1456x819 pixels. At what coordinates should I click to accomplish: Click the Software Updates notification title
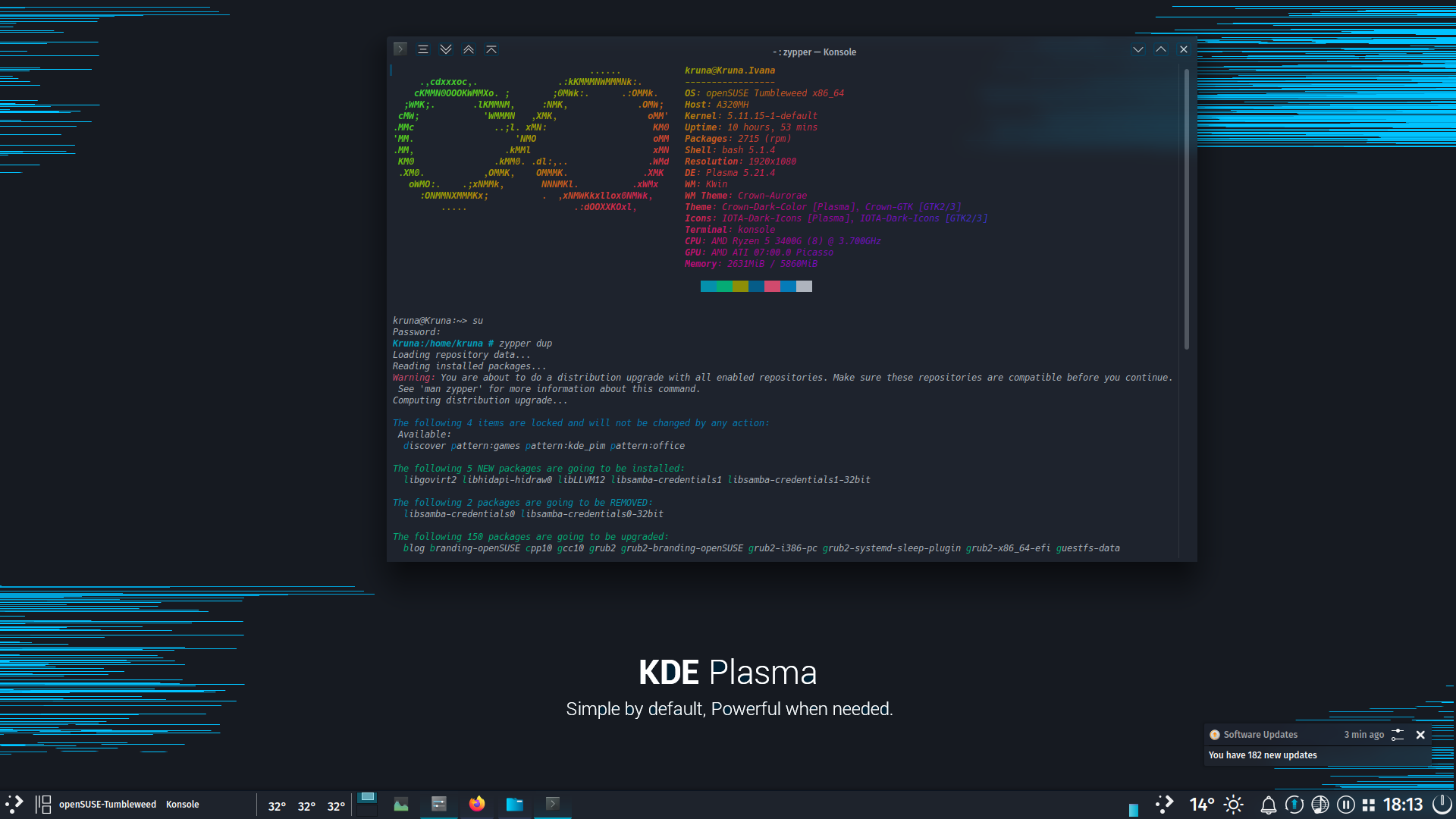pyautogui.click(x=1260, y=735)
